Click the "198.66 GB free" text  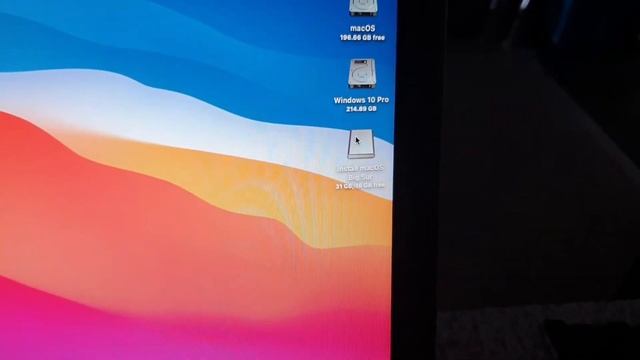pos(362,38)
